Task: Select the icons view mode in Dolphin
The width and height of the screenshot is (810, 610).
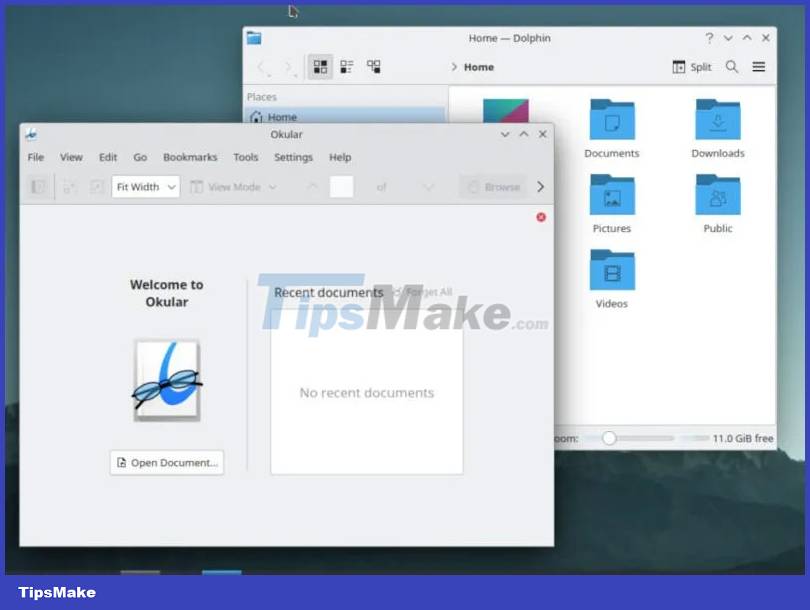Action: [x=319, y=66]
